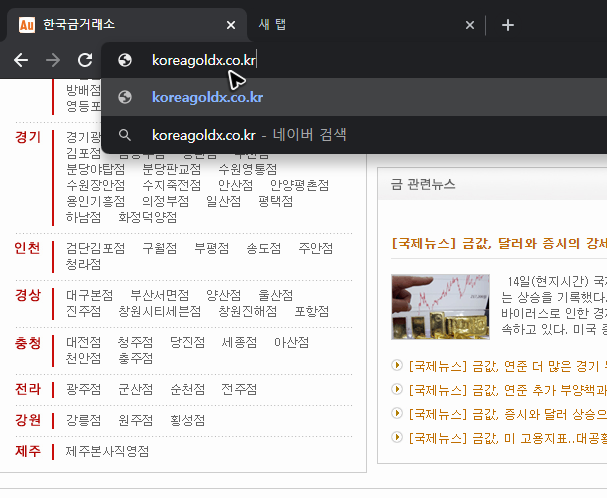Open 진주점 branch link
The image size is (607, 498).
point(83,311)
